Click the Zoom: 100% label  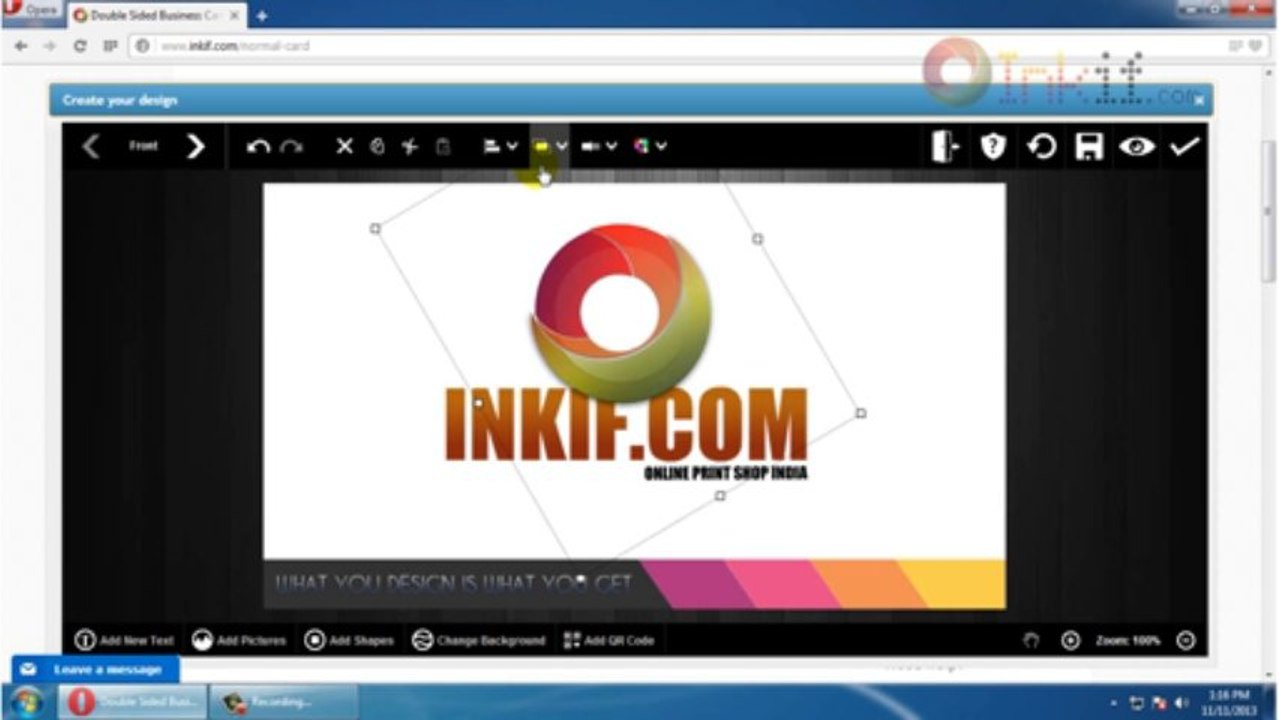(1128, 640)
